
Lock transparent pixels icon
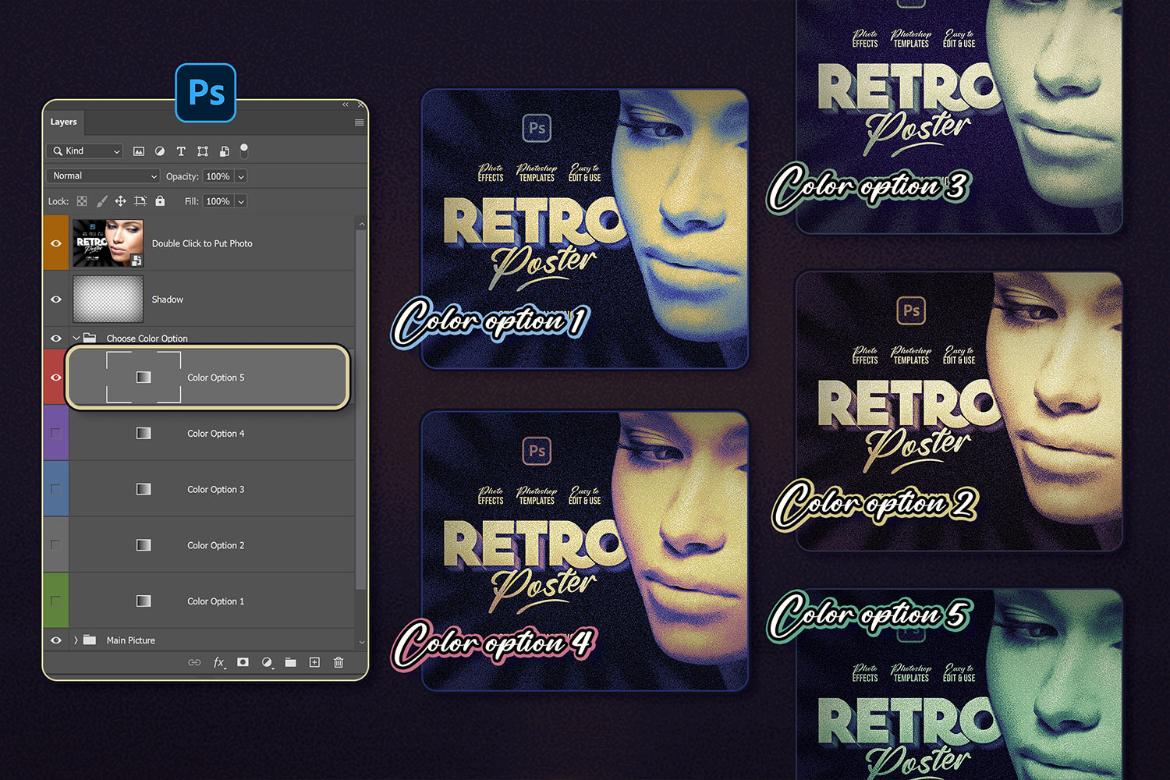pos(82,202)
